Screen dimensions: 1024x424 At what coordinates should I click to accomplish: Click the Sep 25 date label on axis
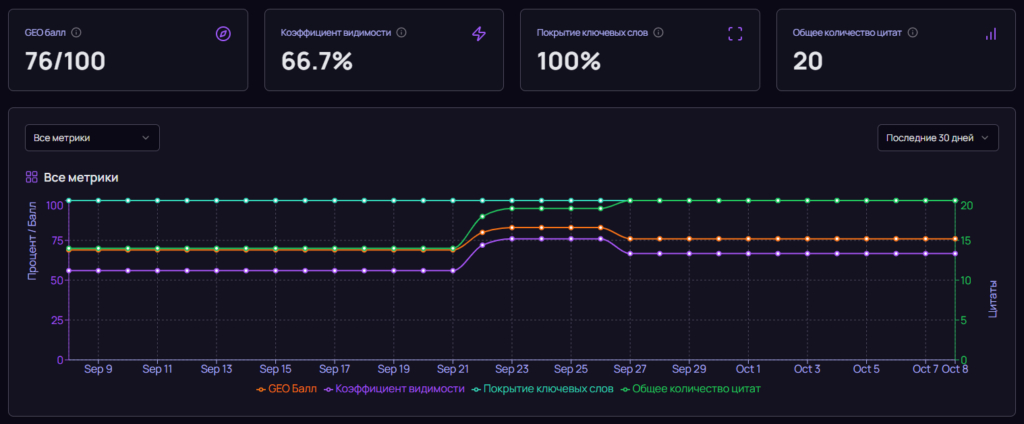click(571, 369)
